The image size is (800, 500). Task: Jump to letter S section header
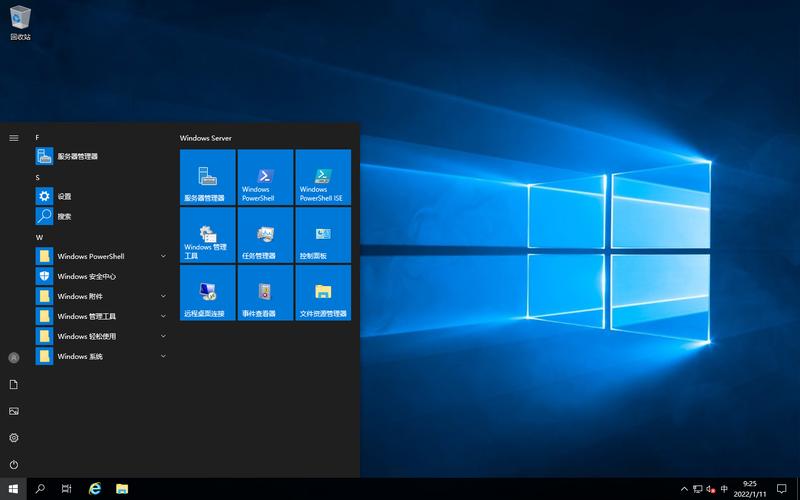37,177
